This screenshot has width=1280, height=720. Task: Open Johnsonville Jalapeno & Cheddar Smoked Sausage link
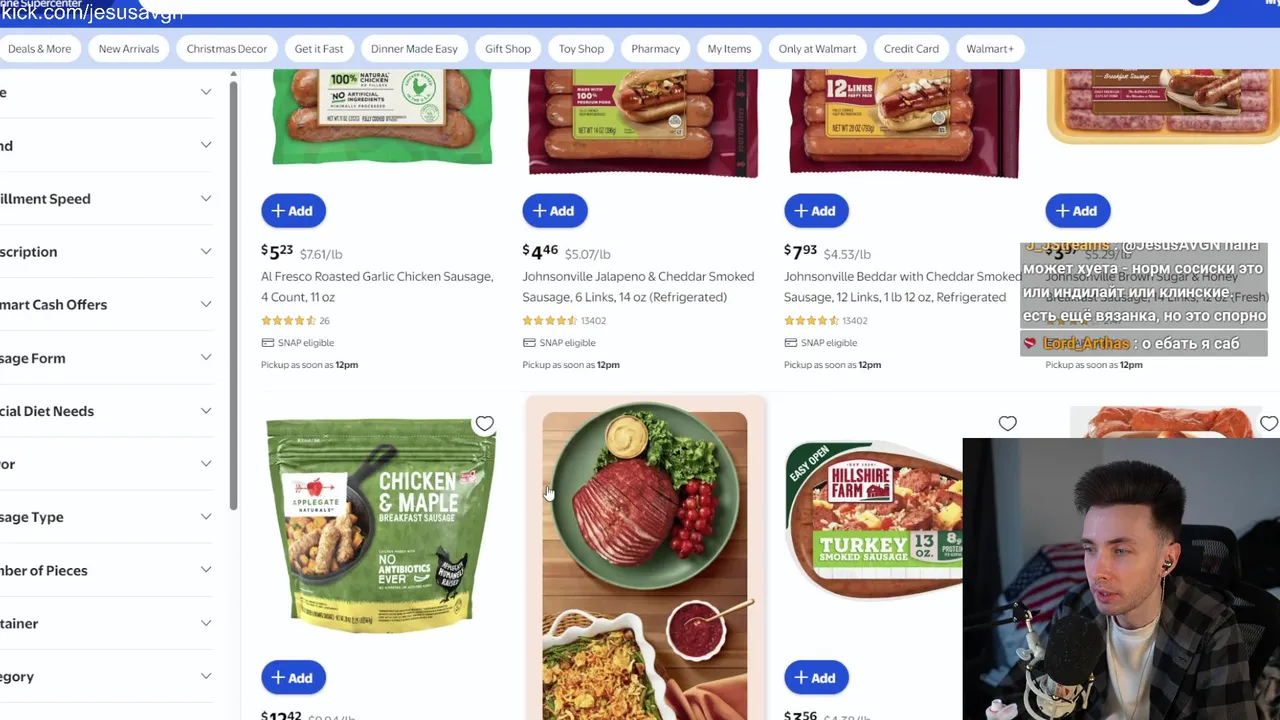(x=638, y=286)
